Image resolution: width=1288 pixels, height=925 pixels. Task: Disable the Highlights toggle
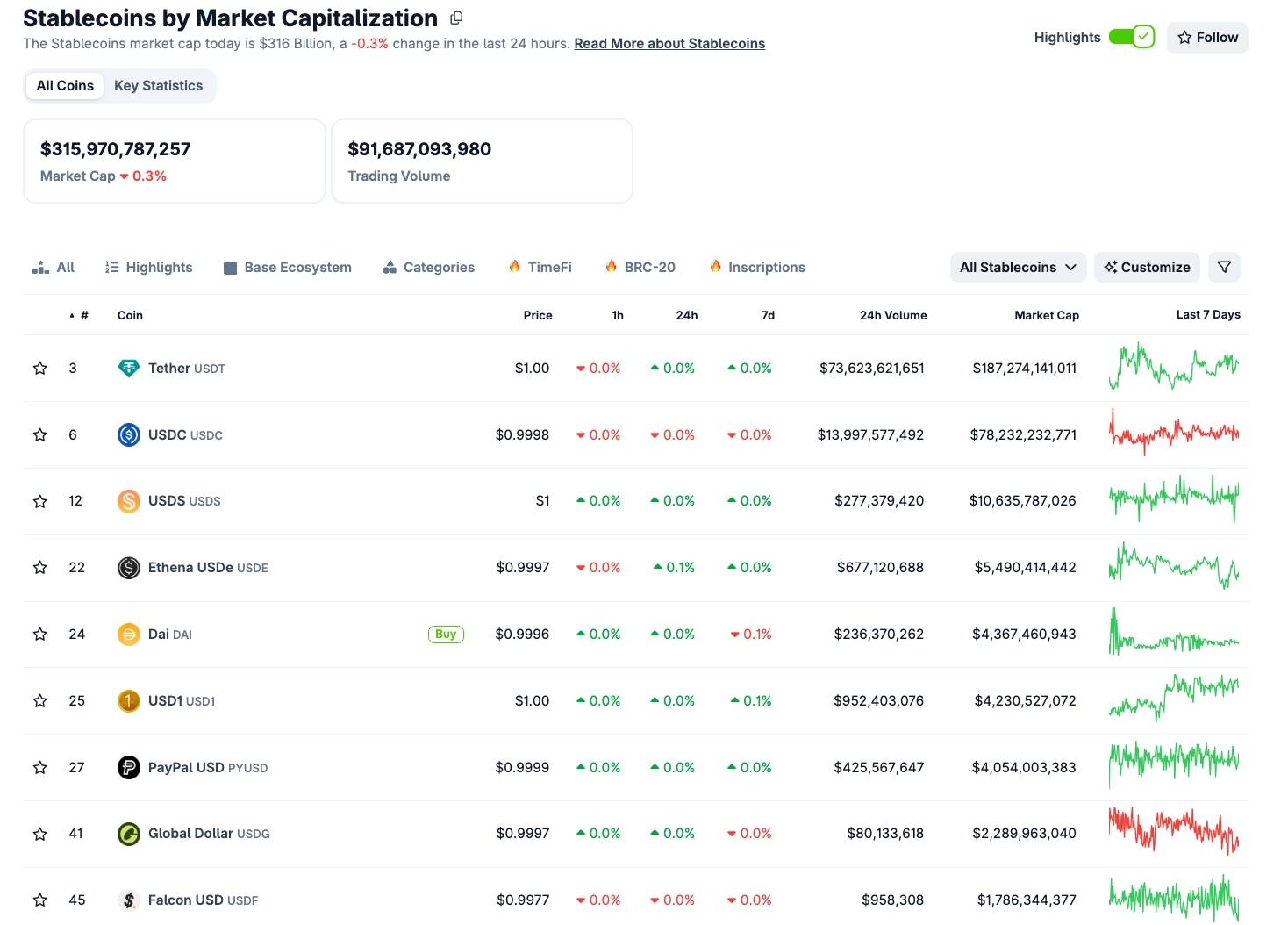pos(1132,37)
